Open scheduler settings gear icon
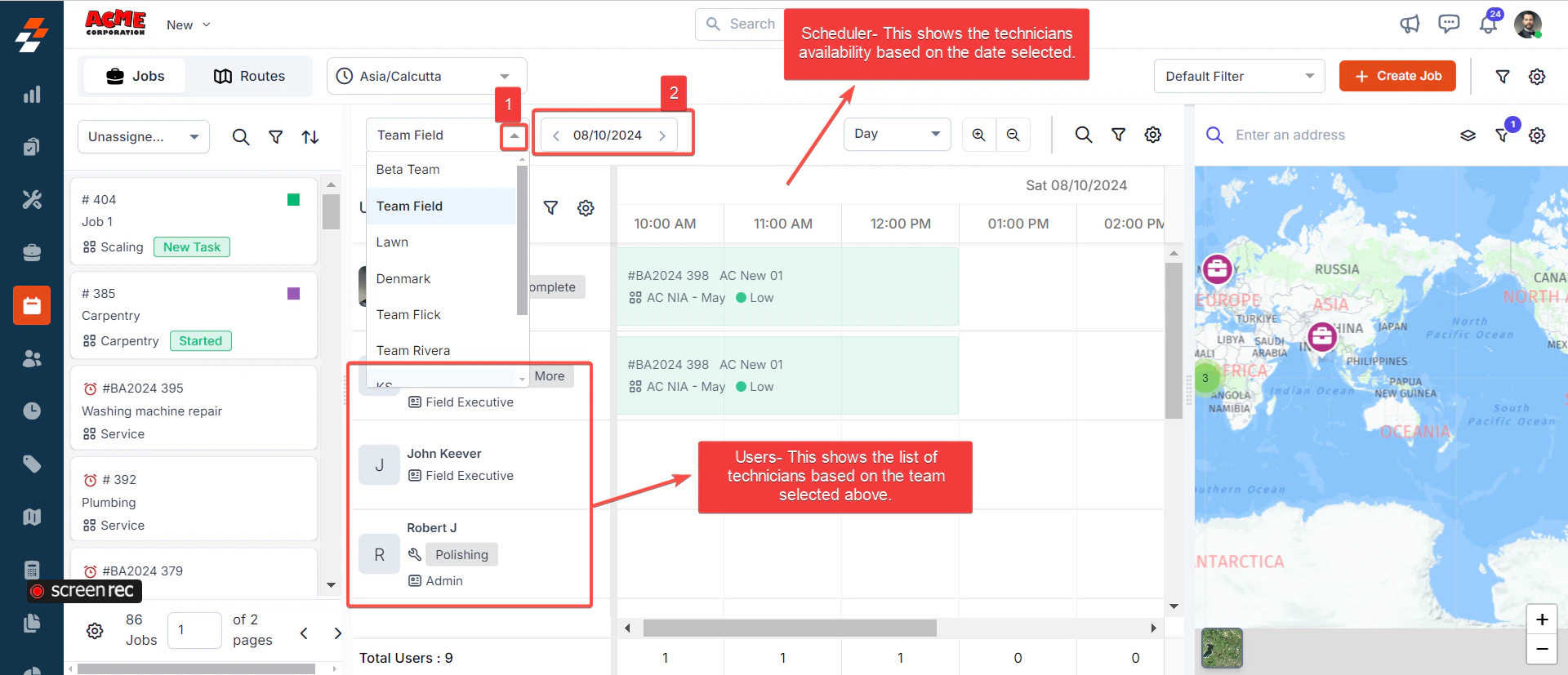Screen dimensions: 1568x675 (1152, 135)
